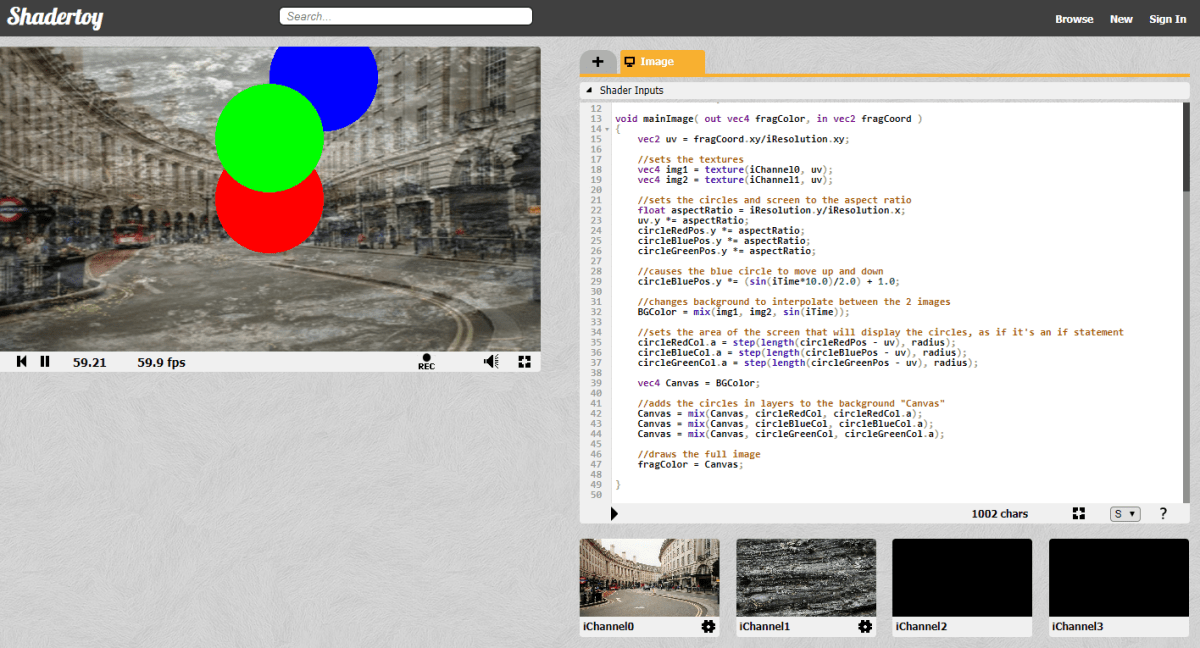This screenshot has height=648, width=1200.
Task: Open the editor help question mark
Action: (x=1163, y=513)
